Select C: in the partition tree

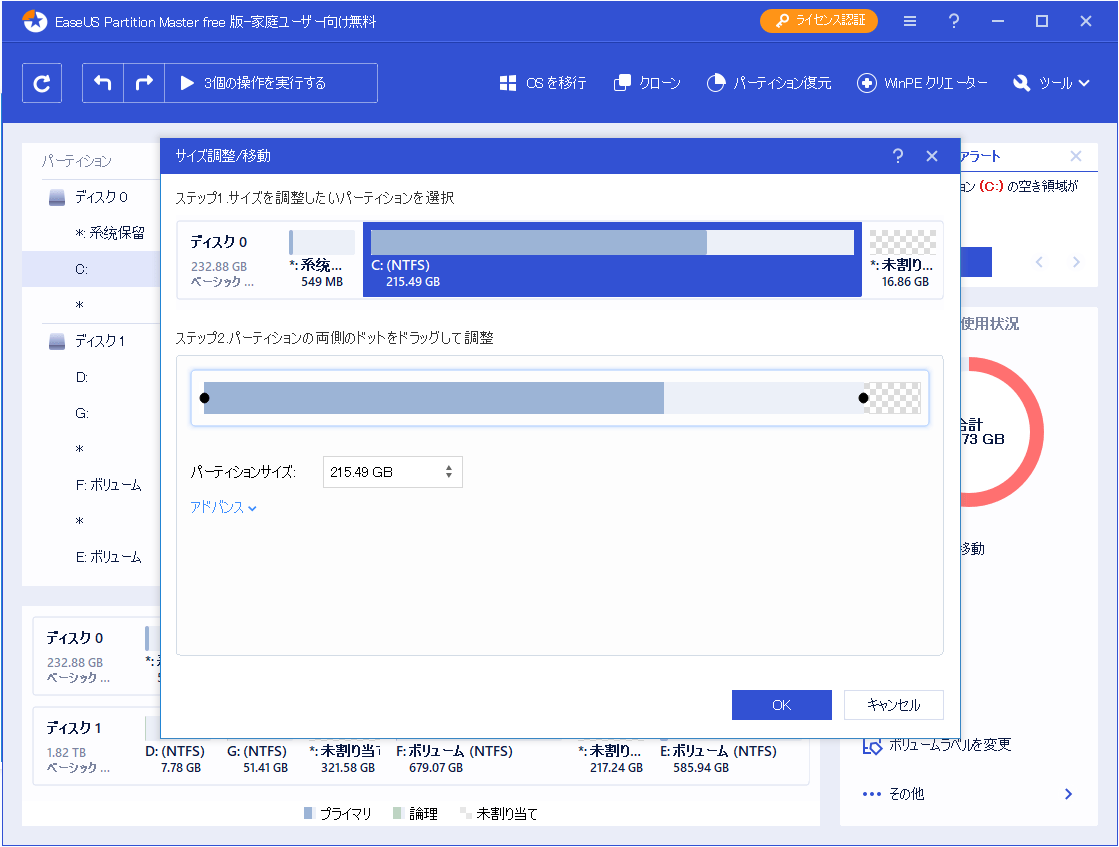click(x=91, y=269)
